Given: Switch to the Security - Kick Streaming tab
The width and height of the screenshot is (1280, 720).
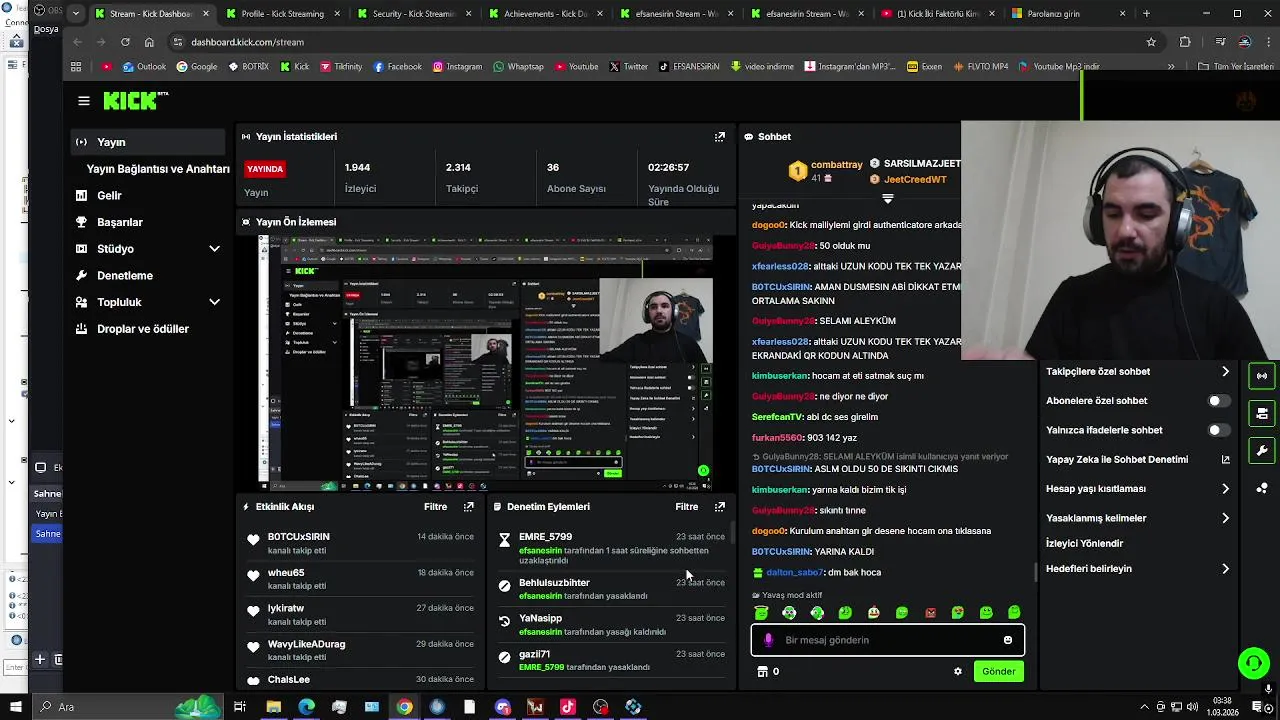Looking at the screenshot, I should pos(414,14).
